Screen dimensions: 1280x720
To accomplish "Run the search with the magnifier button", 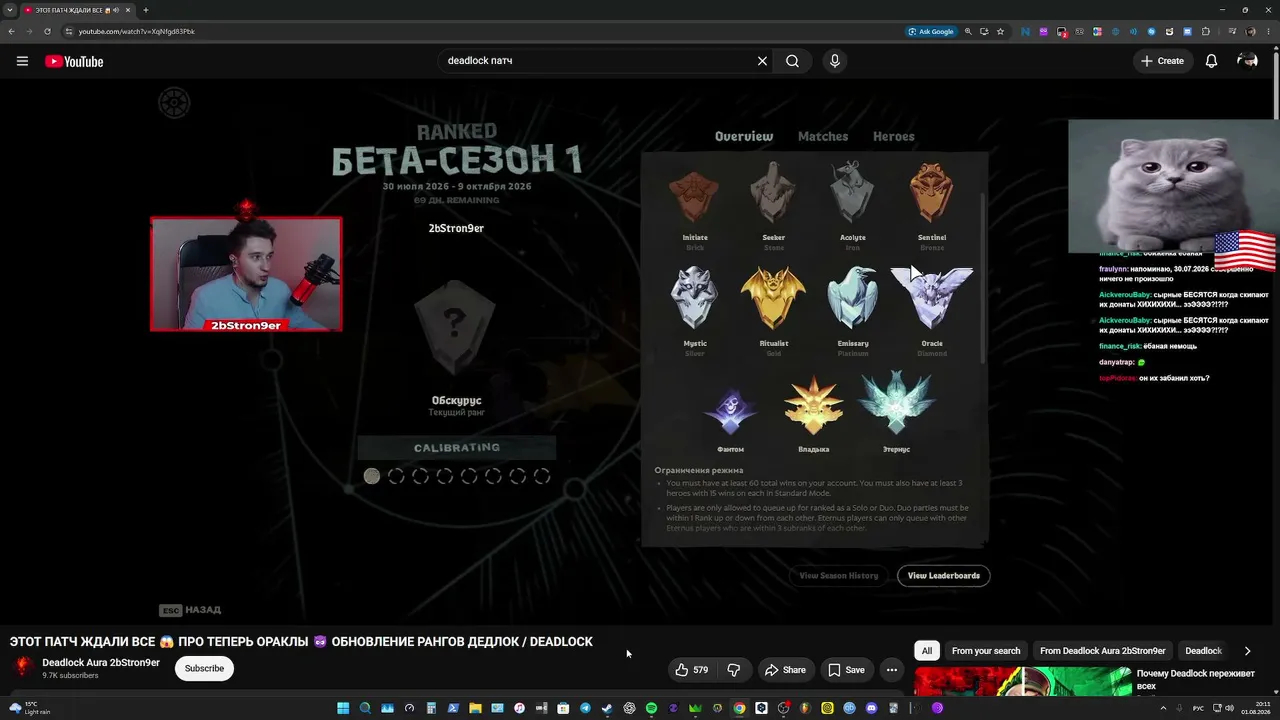I will coord(792,61).
